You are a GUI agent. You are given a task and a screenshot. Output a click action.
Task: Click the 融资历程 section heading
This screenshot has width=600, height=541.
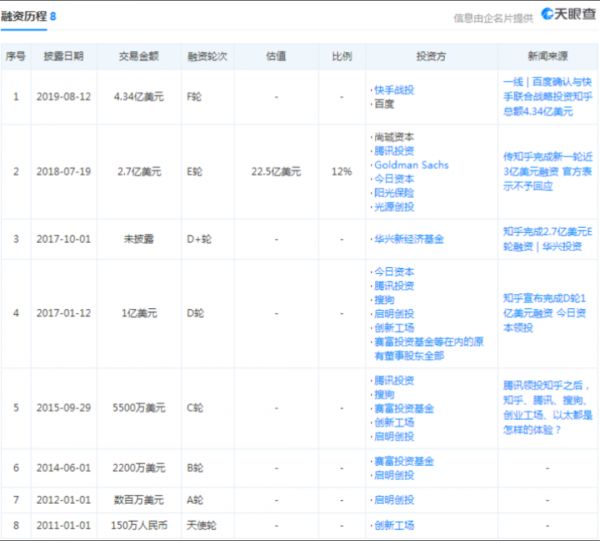(29, 16)
